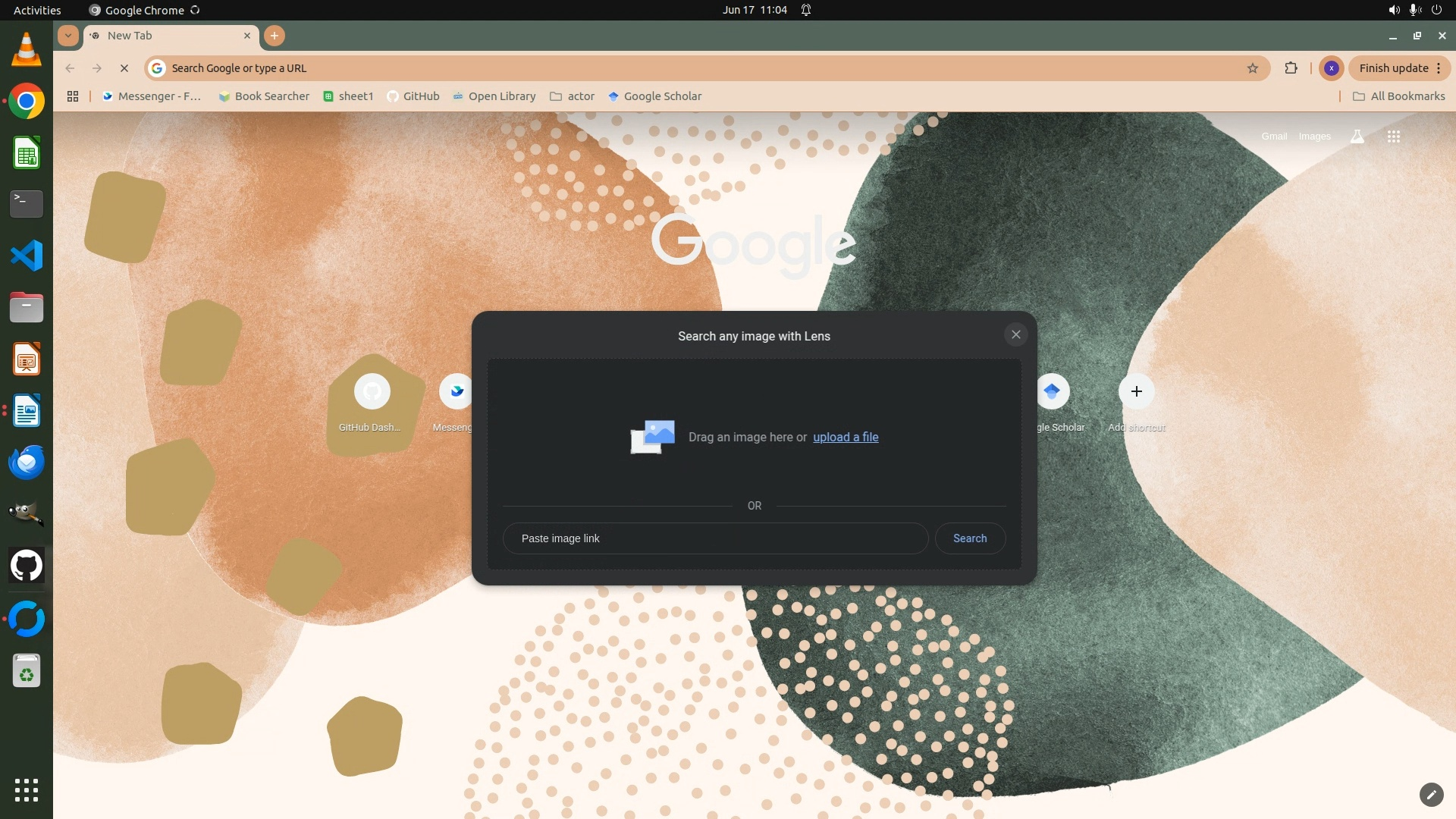This screenshot has width=1456, height=819.
Task: Expand the tab search dropdown
Action: [68, 36]
